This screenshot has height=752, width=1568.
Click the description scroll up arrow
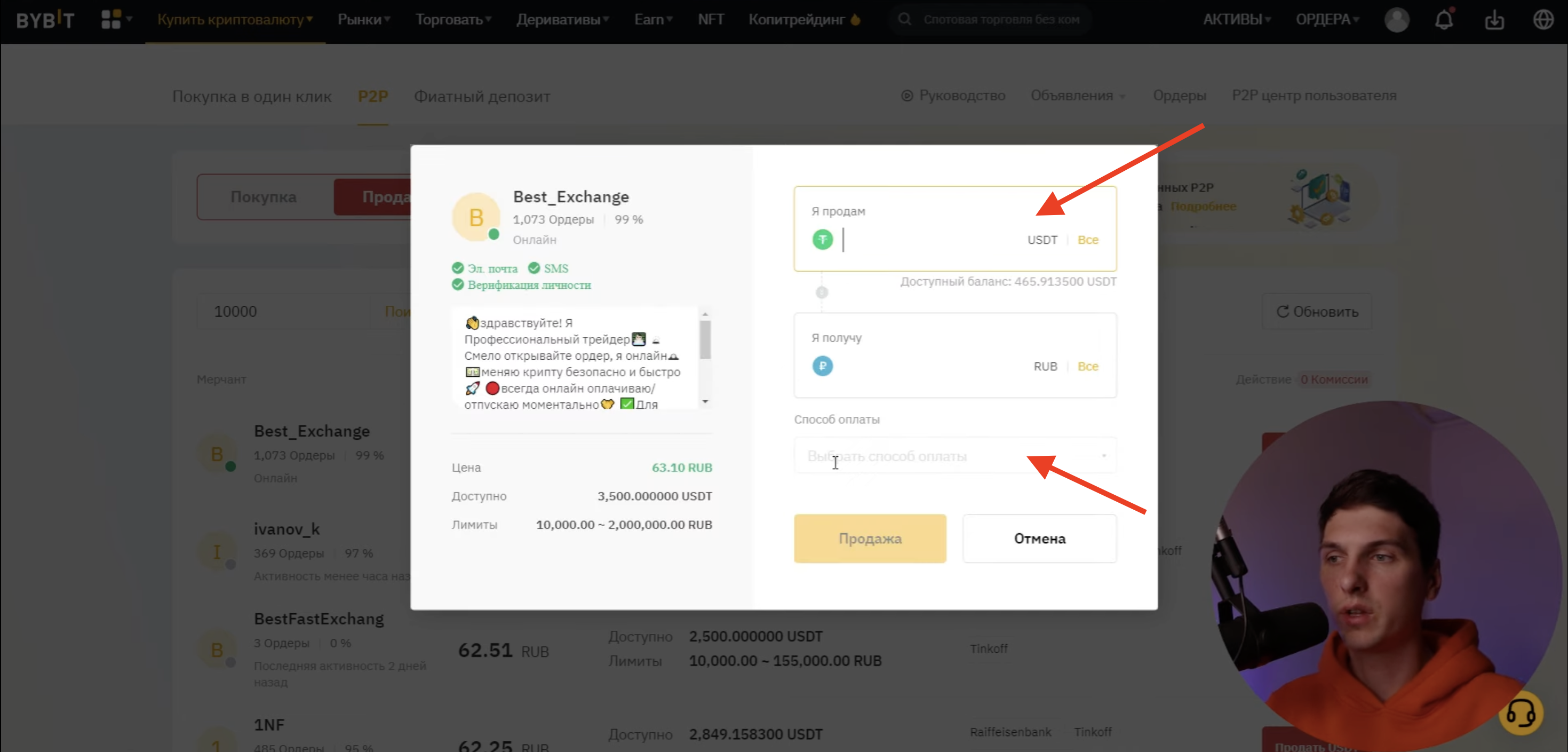705,314
